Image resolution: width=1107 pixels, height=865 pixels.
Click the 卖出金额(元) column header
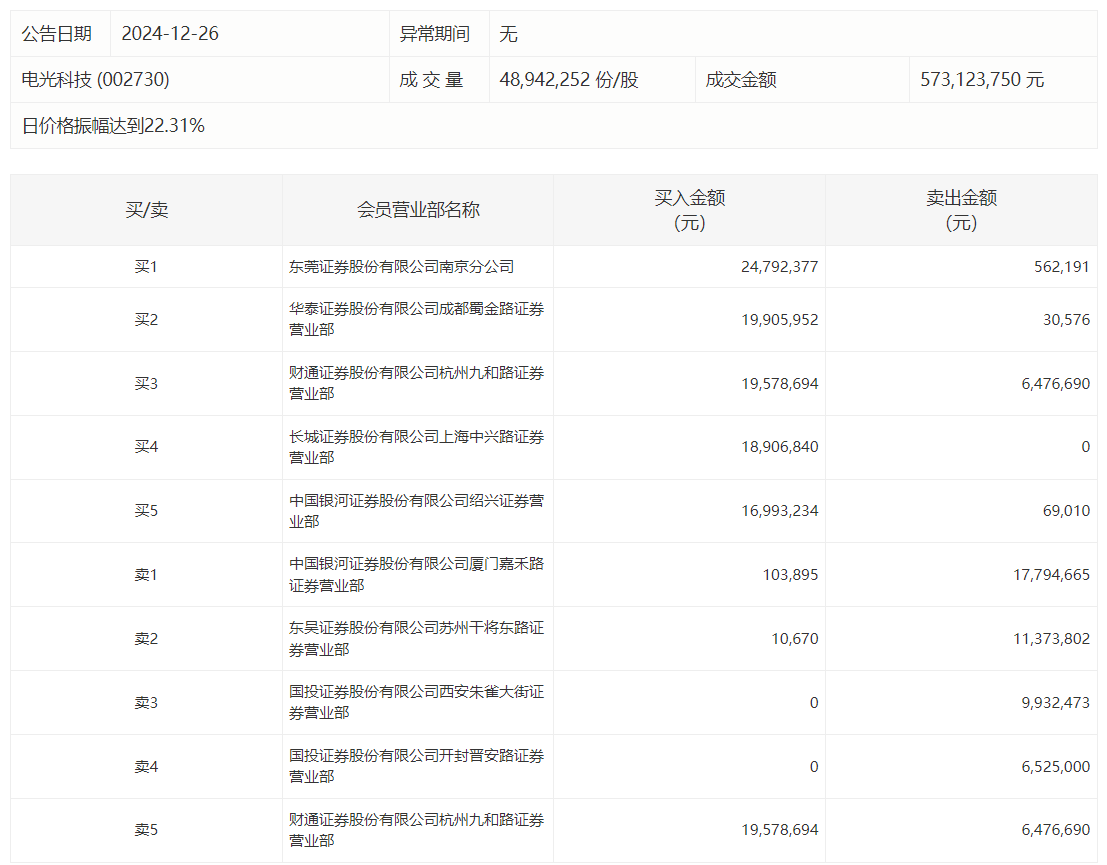coord(962,210)
